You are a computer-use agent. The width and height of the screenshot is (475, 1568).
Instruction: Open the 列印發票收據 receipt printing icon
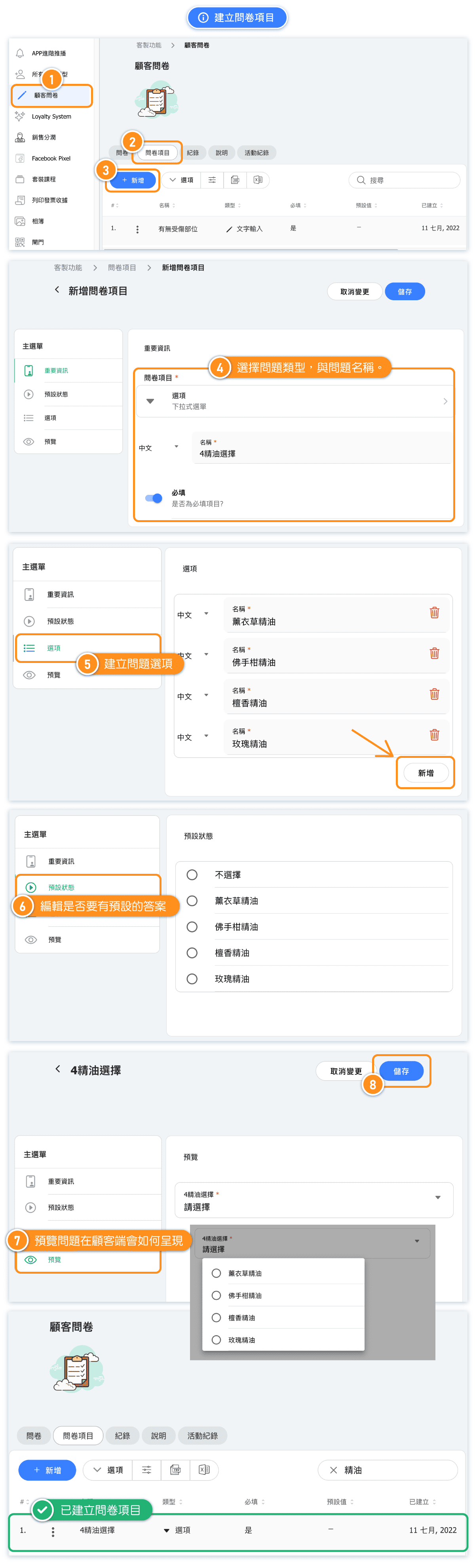click(x=20, y=200)
